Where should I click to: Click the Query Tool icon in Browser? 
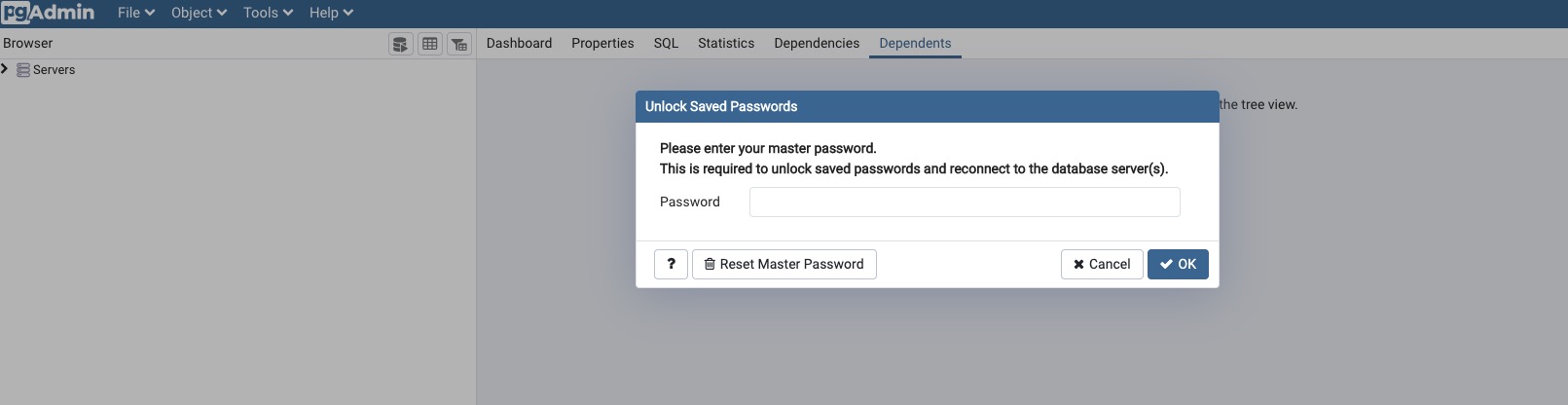tap(401, 44)
